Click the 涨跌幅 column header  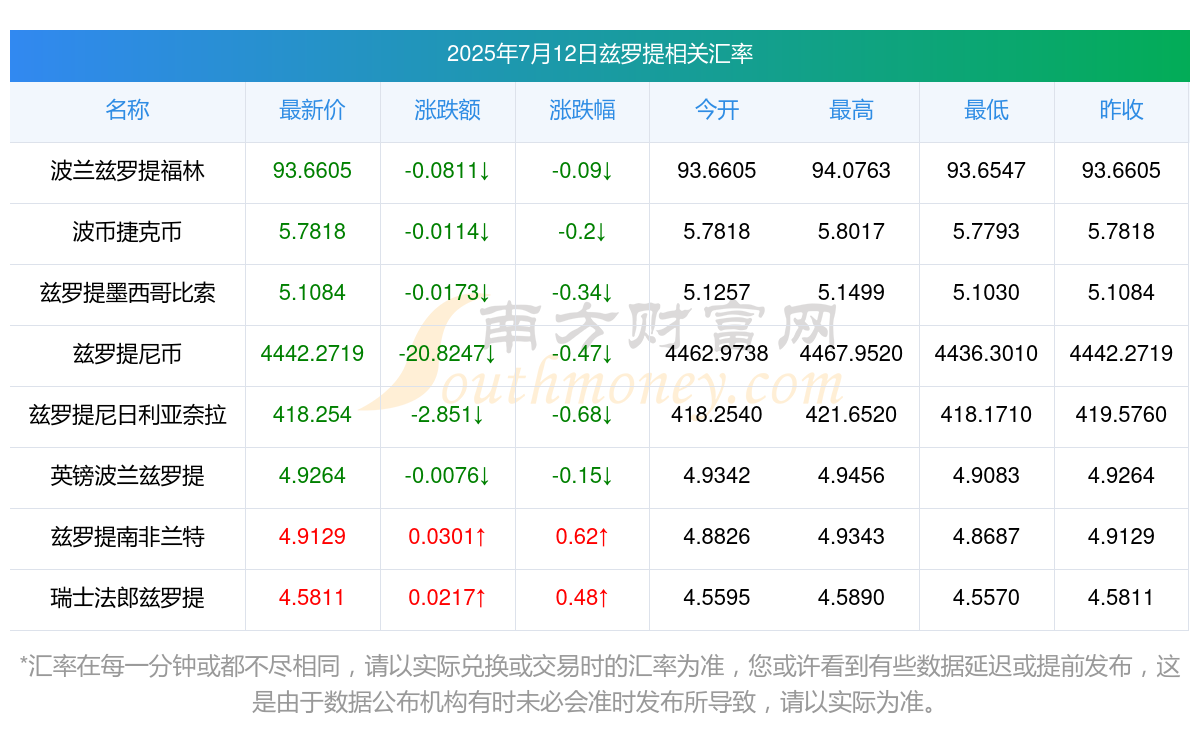click(x=582, y=110)
